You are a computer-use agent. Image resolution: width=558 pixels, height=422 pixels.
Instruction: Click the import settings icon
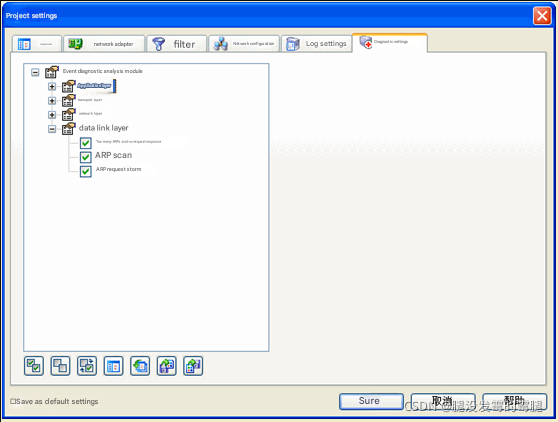167,366
